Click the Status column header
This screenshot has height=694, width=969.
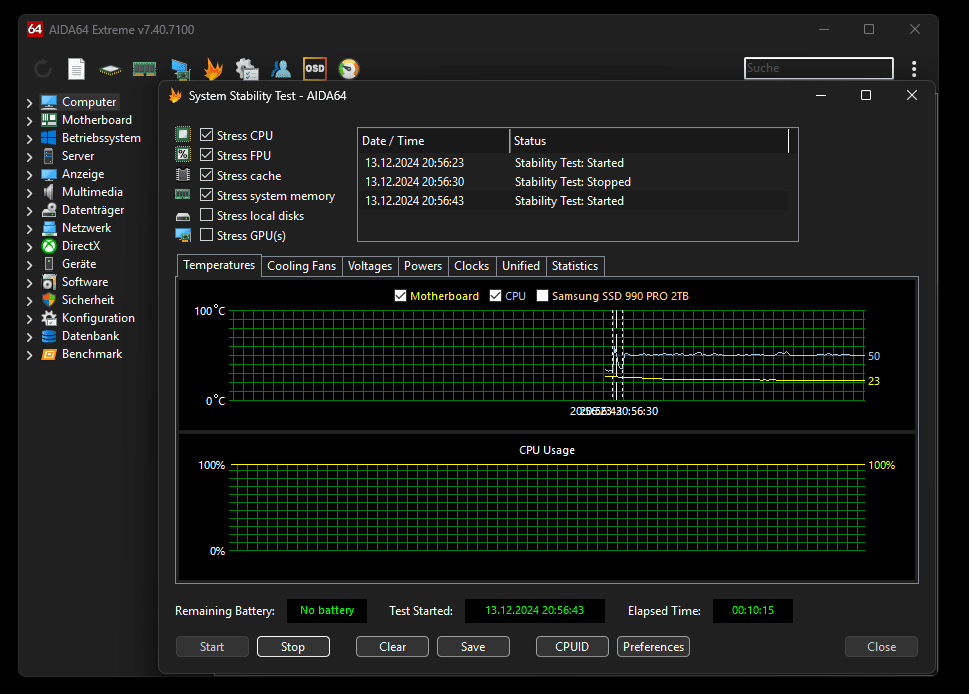pyautogui.click(x=649, y=141)
